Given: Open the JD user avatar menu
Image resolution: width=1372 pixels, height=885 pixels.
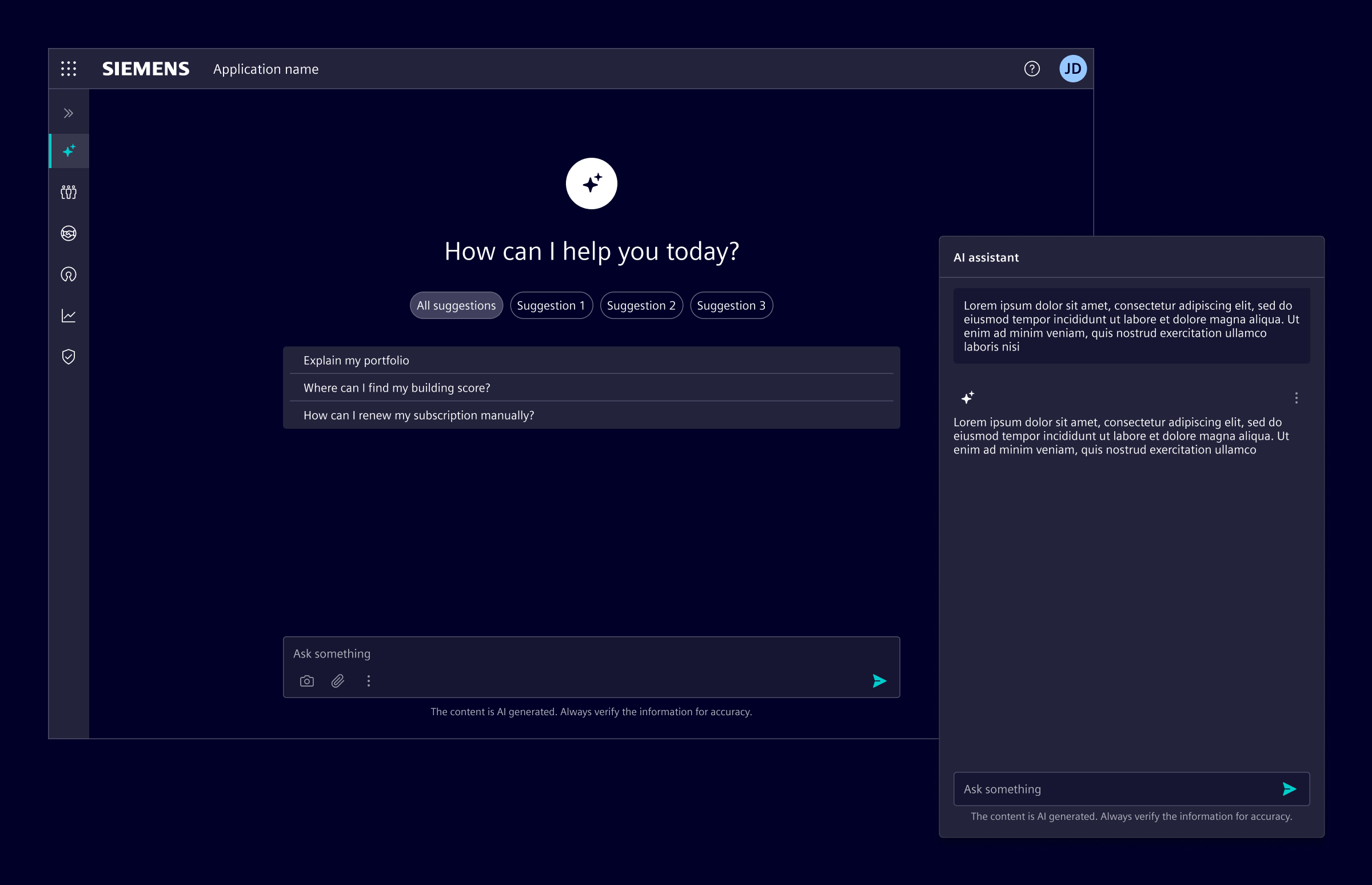Looking at the screenshot, I should click(1073, 69).
